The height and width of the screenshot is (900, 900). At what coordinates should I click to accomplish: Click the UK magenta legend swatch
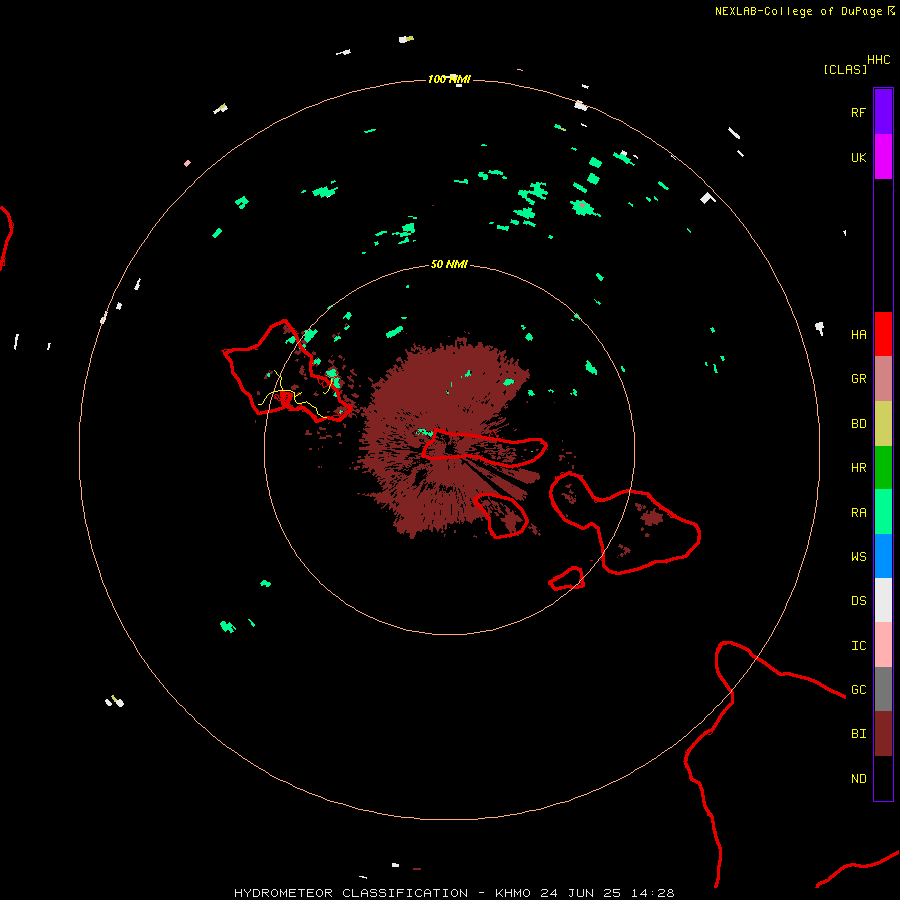883,157
